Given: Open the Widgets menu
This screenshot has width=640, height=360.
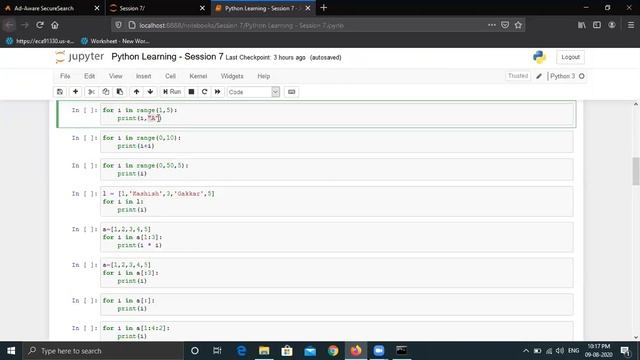Looking at the screenshot, I should pos(232,76).
